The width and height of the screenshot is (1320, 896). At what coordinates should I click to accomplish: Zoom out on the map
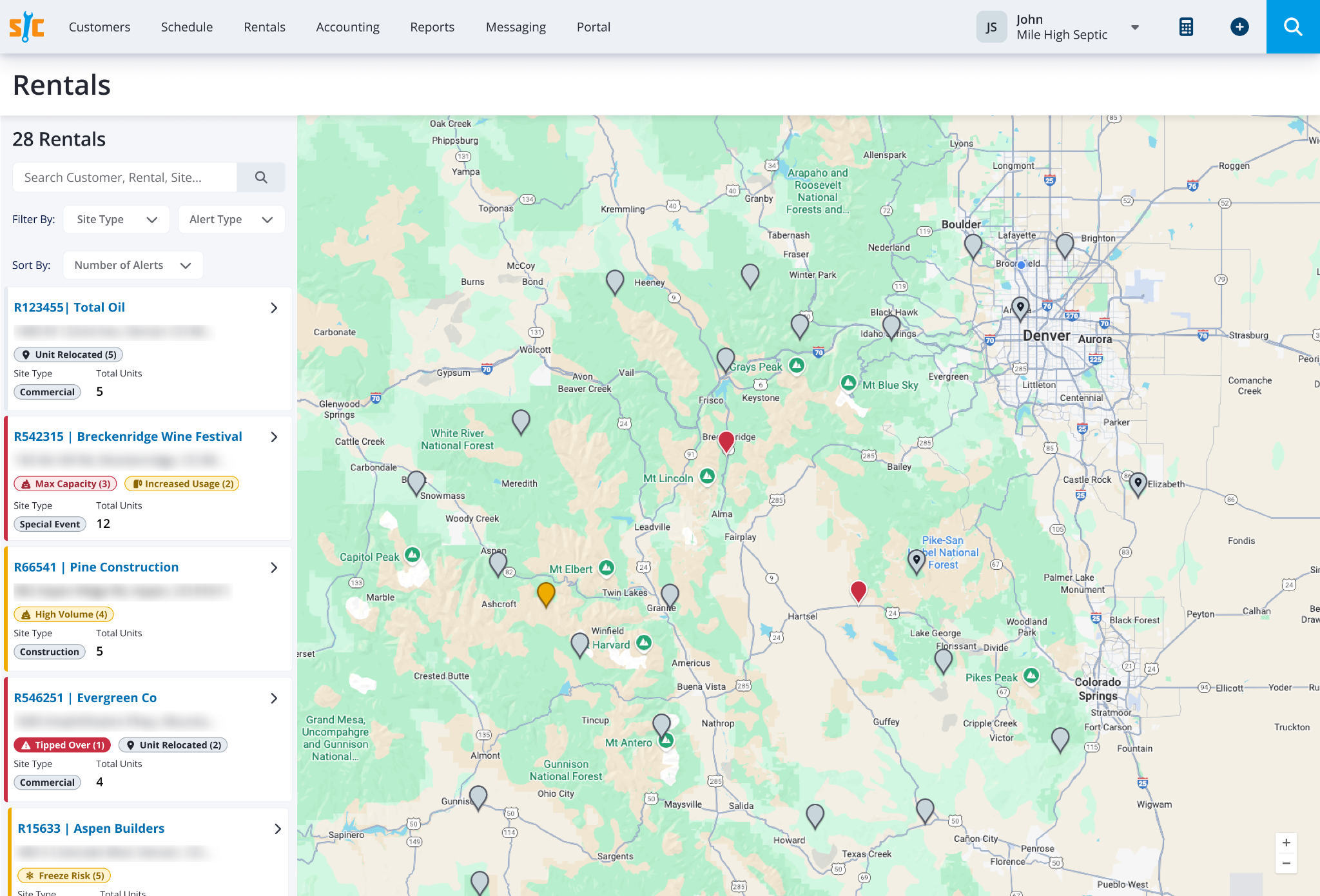pos(1286,863)
